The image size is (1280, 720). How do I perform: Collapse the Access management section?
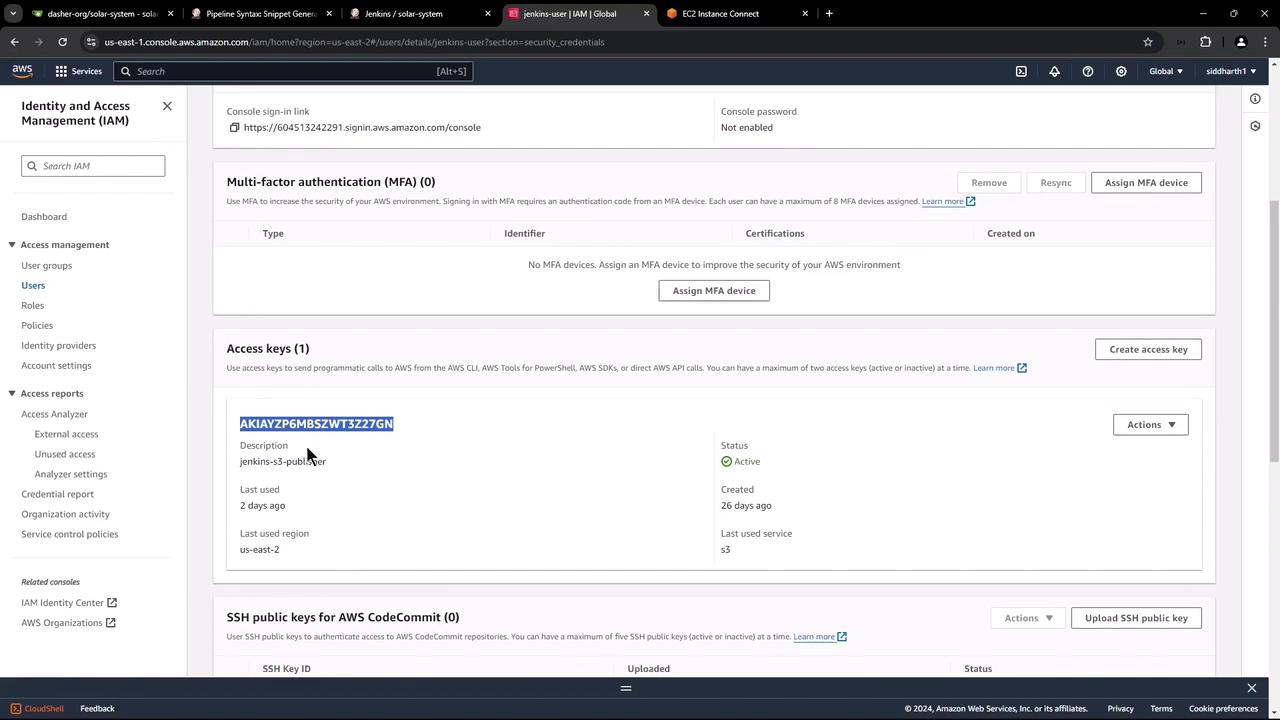[12, 245]
